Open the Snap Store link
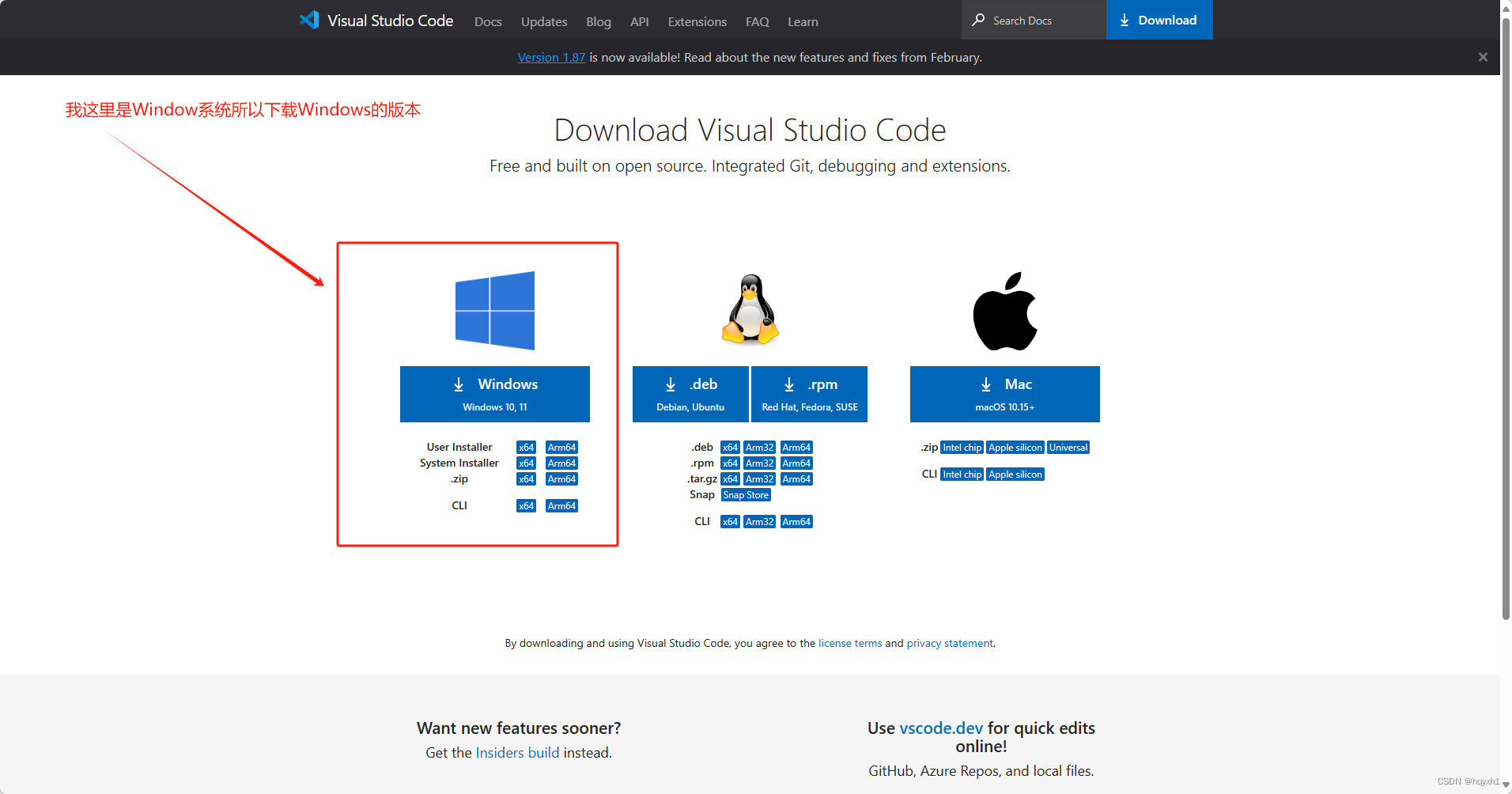1512x794 pixels. coord(746,495)
